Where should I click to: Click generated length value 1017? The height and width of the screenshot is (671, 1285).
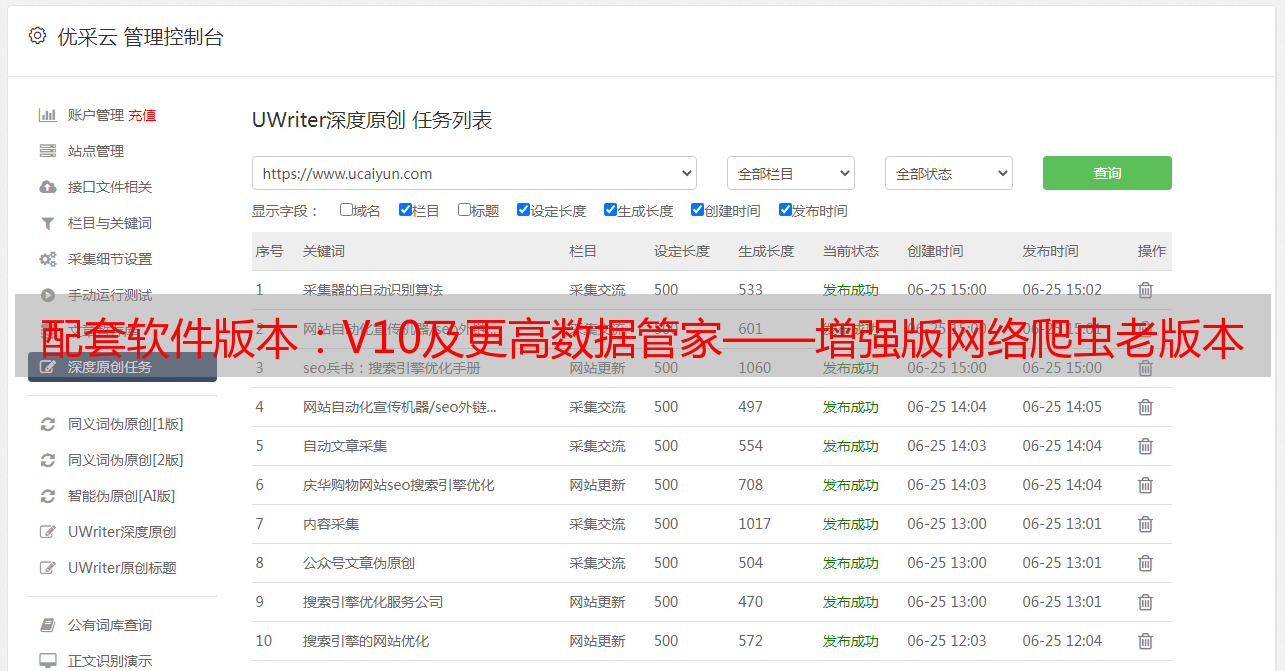(x=754, y=524)
